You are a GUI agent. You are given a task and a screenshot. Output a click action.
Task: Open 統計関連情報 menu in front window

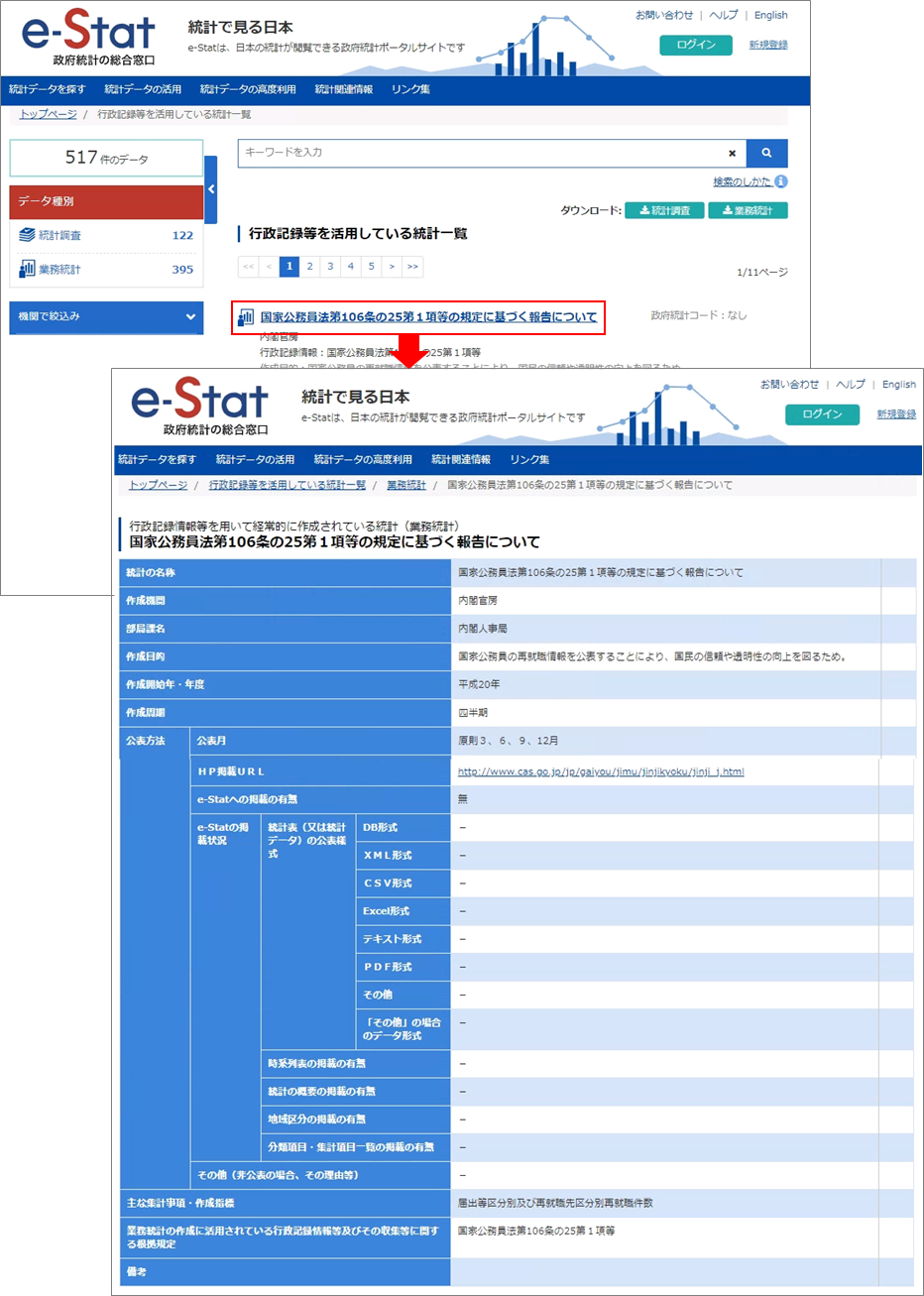coord(461,459)
